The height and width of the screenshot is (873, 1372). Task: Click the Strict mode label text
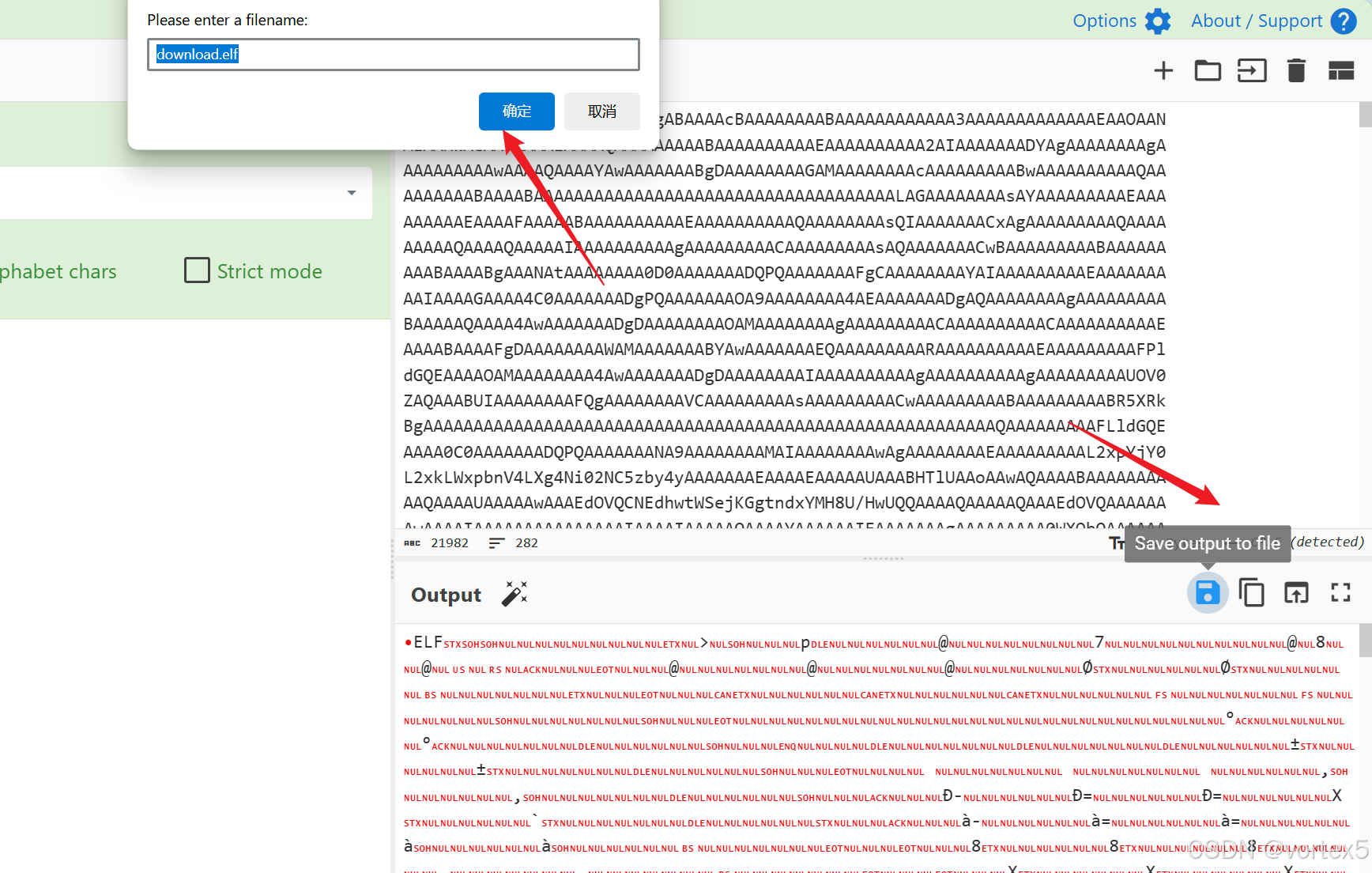pyautogui.click(x=269, y=271)
